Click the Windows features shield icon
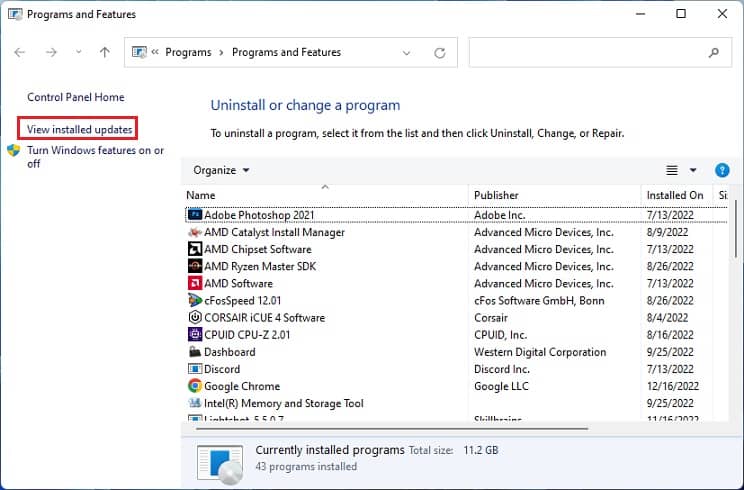This screenshot has height=490, width=744. (x=14, y=151)
